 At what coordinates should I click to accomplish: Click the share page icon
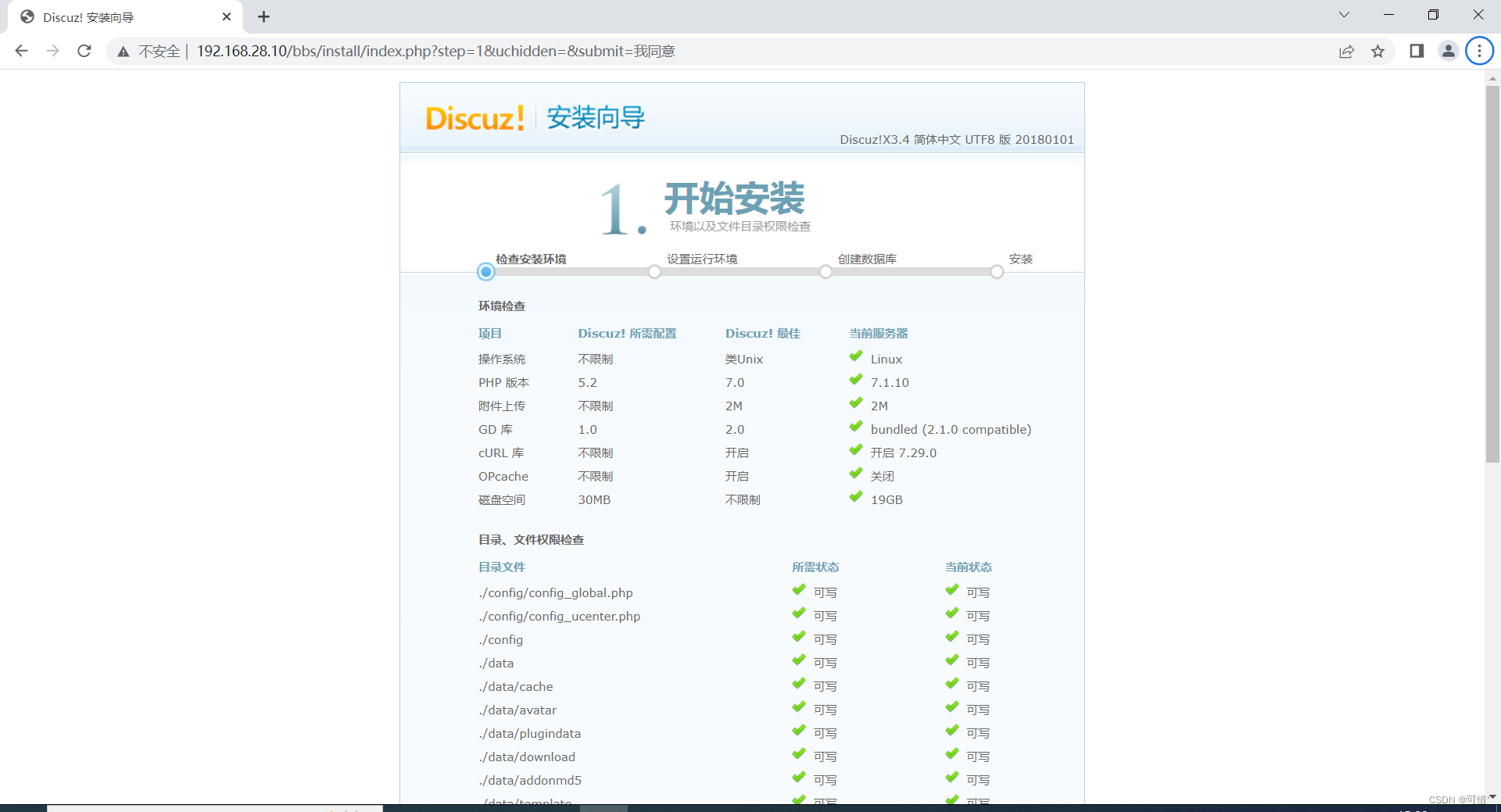point(1346,52)
